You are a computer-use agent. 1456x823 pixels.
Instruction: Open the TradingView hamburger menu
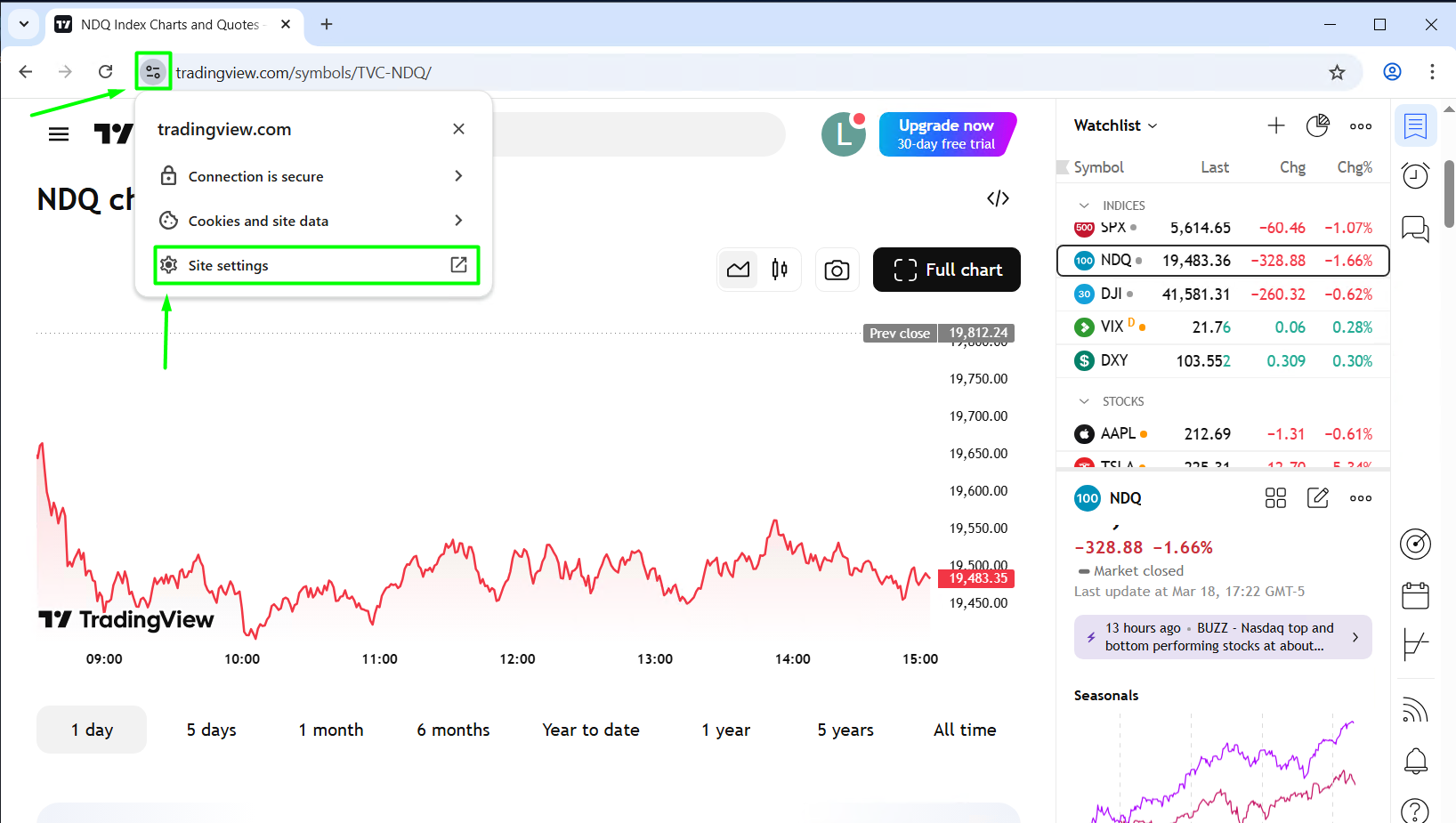tap(59, 134)
